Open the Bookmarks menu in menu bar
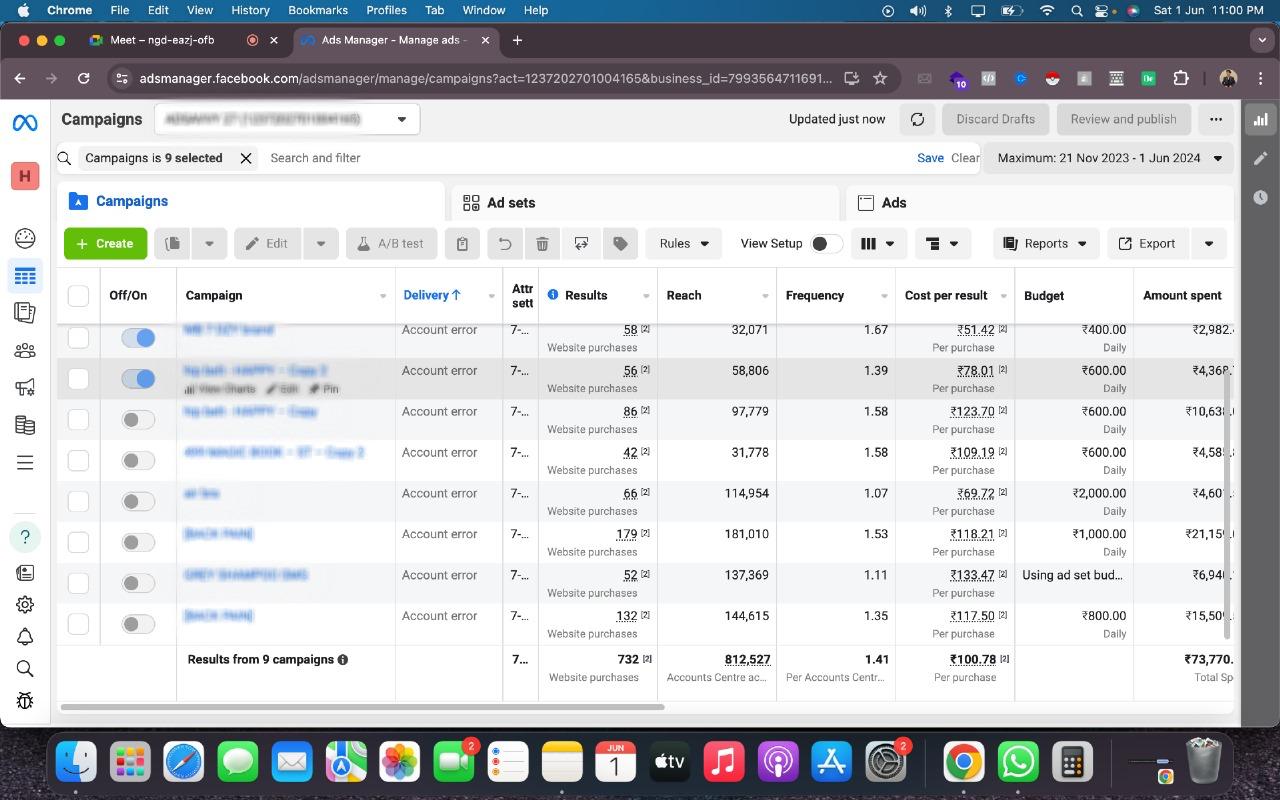 click(x=318, y=10)
